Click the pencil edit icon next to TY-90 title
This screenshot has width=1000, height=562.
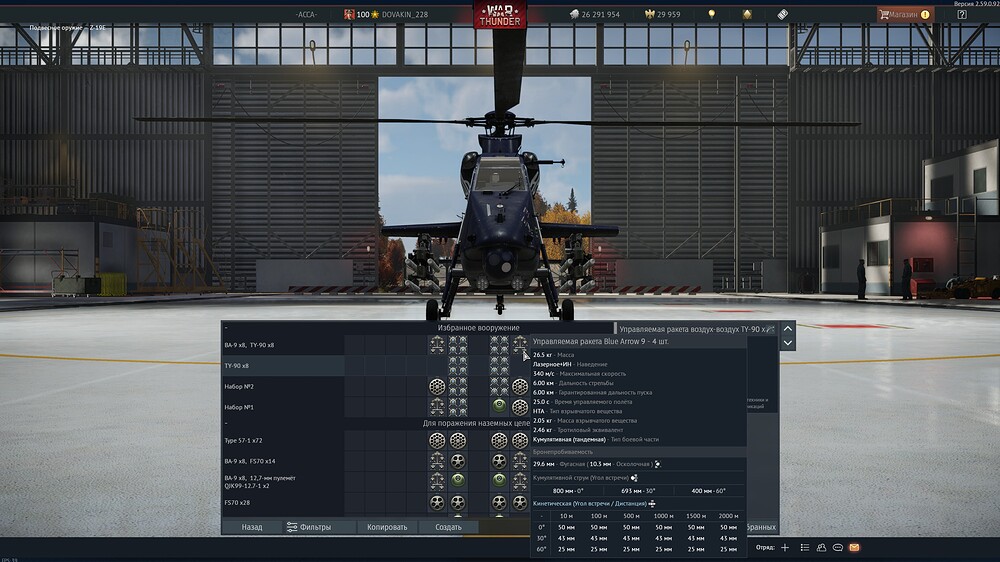click(770, 329)
